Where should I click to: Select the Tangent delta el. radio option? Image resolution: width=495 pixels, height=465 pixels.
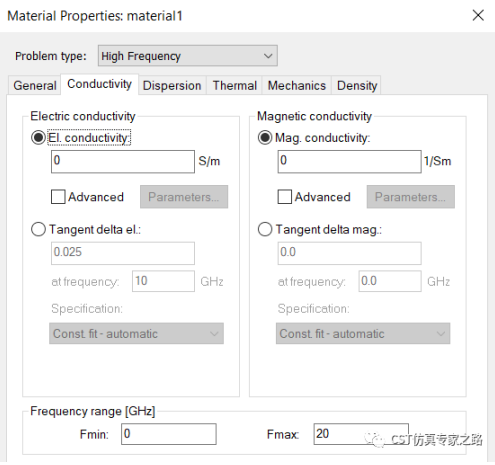(38, 229)
